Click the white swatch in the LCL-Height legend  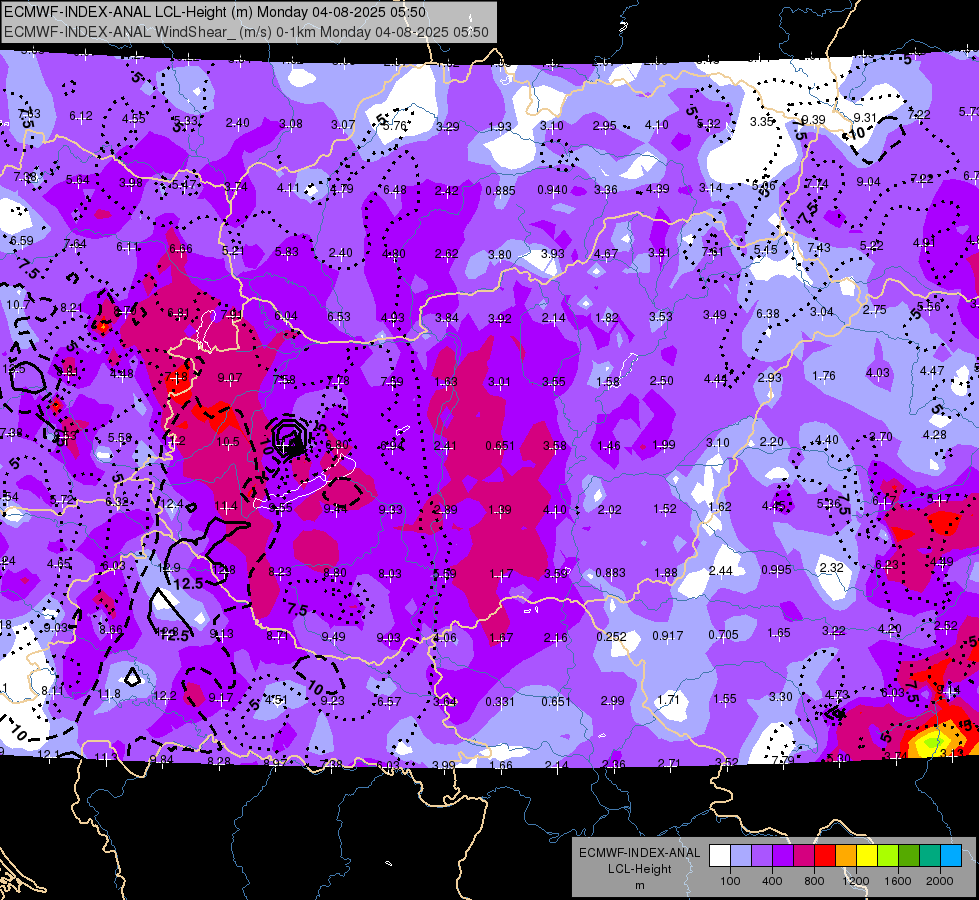coord(720,856)
